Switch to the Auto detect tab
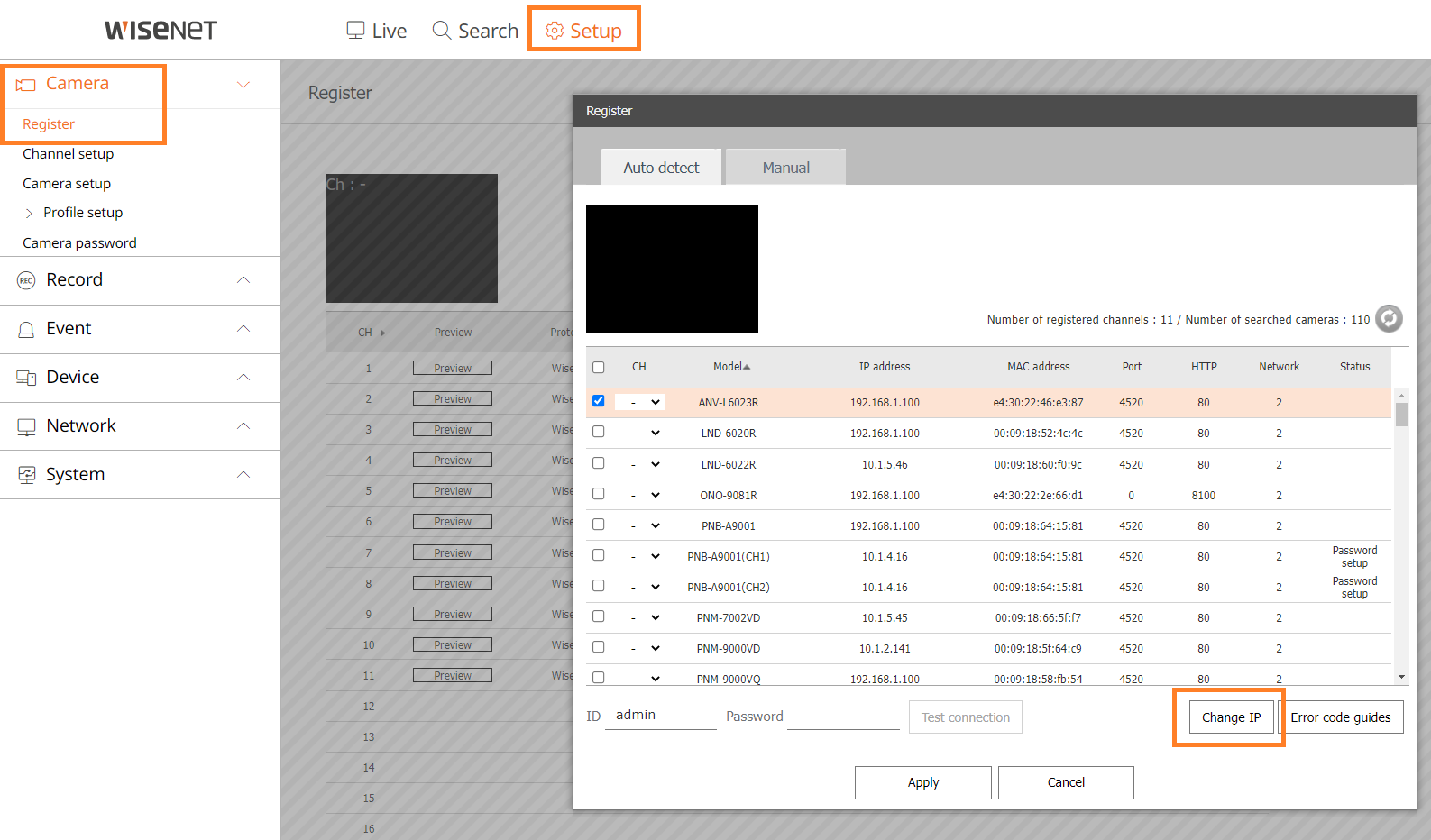1431x840 pixels. pos(661,168)
